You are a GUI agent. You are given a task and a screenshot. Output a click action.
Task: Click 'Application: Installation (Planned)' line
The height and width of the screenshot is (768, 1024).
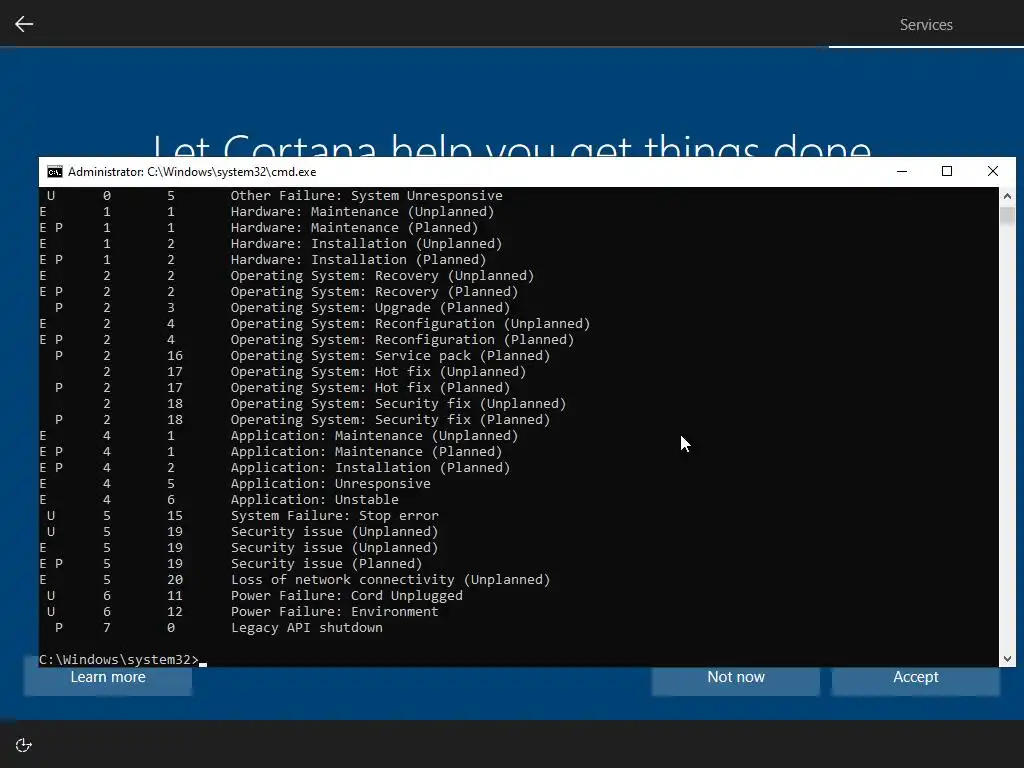370,468
